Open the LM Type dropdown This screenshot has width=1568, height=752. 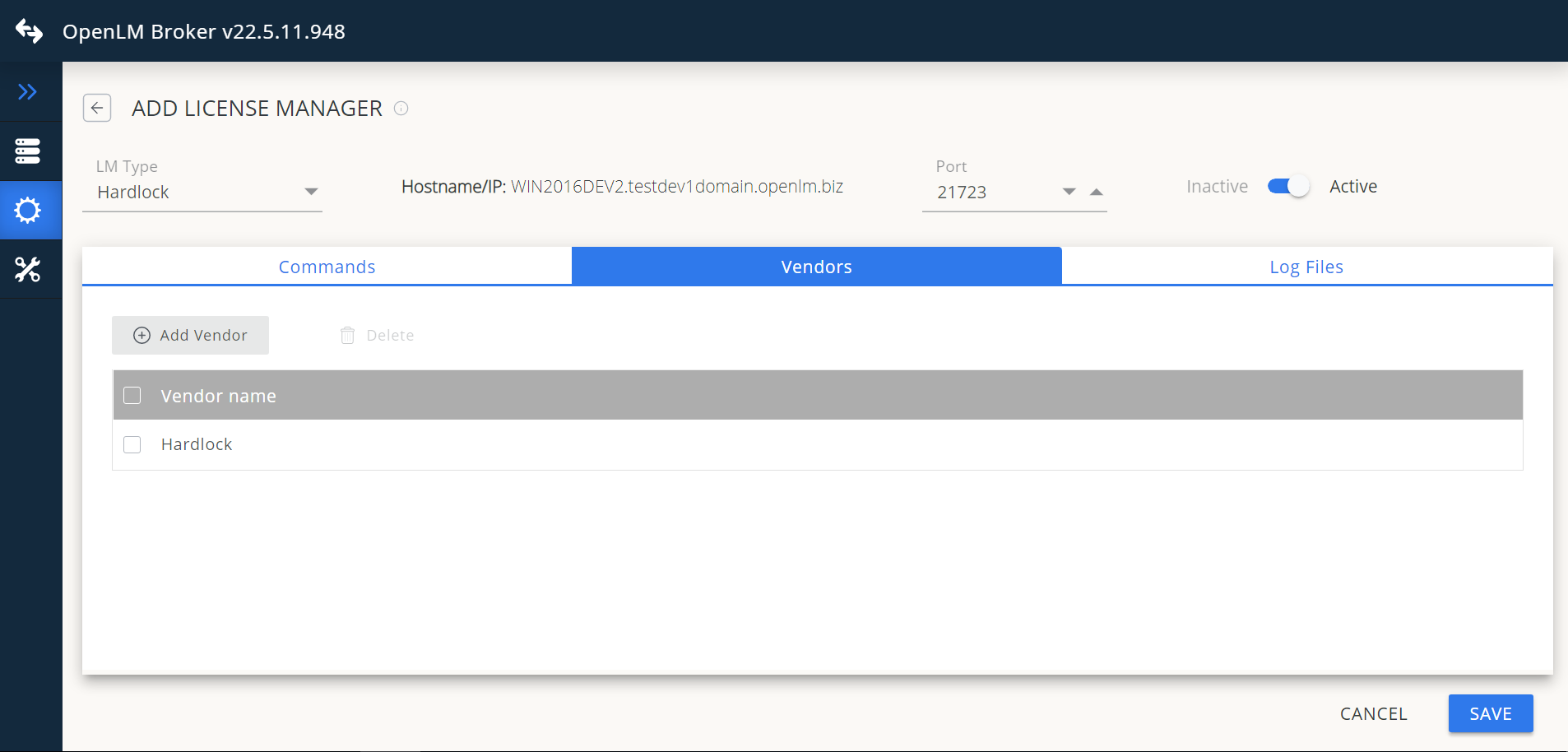click(x=311, y=191)
